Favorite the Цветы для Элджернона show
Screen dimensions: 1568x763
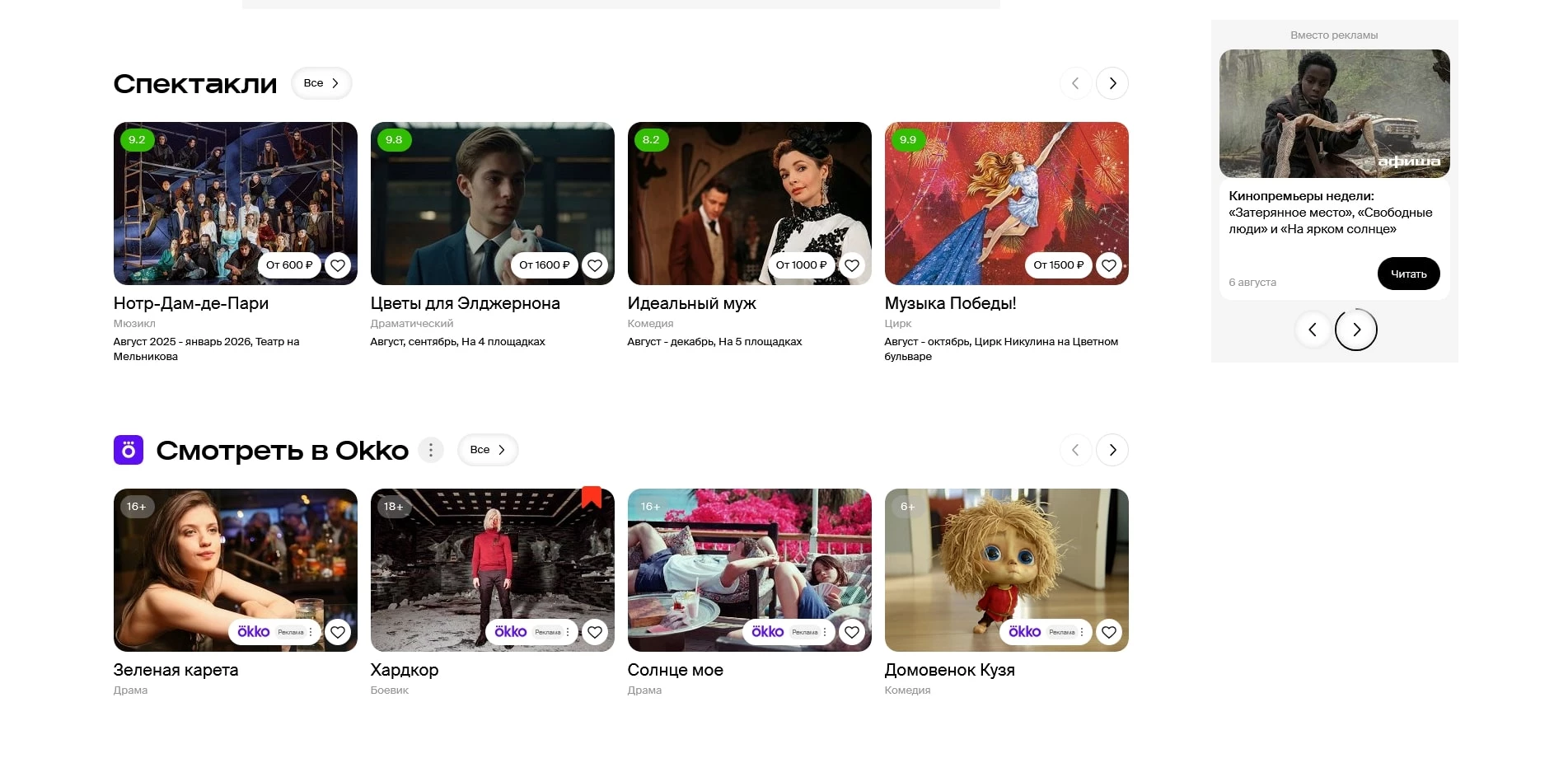point(595,265)
